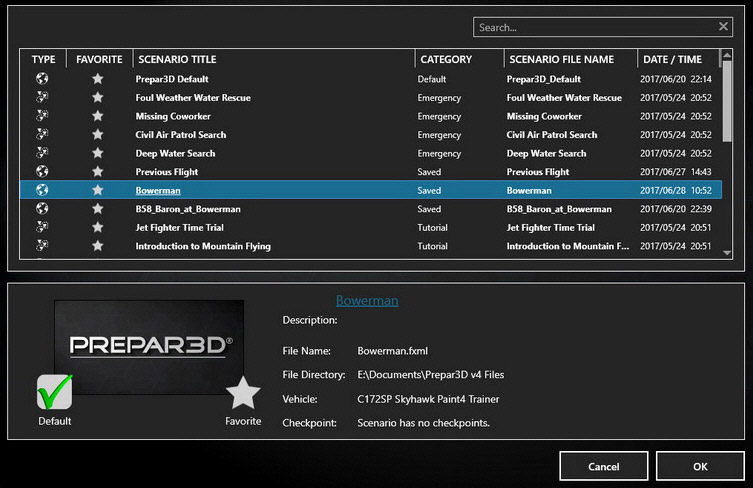Click the type icon for Jet Fighter Time Trial
This screenshot has height=488, width=753.
tap(42, 228)
